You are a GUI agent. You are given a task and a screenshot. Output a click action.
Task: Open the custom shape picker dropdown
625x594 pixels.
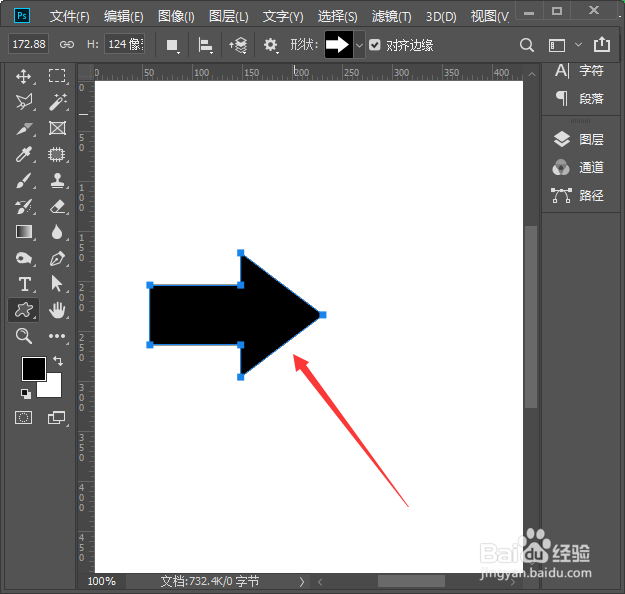pyautogui.click(x=359, y=45)
